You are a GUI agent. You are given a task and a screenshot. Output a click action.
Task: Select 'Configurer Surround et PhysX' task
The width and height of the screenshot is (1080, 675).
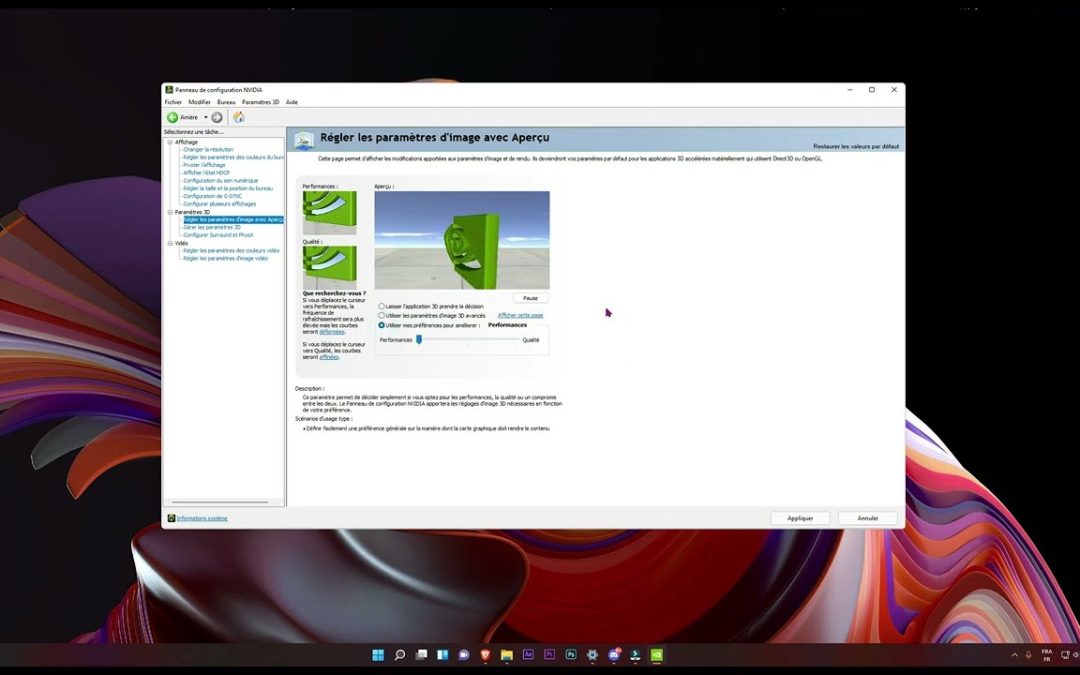[x=218, y=235]
